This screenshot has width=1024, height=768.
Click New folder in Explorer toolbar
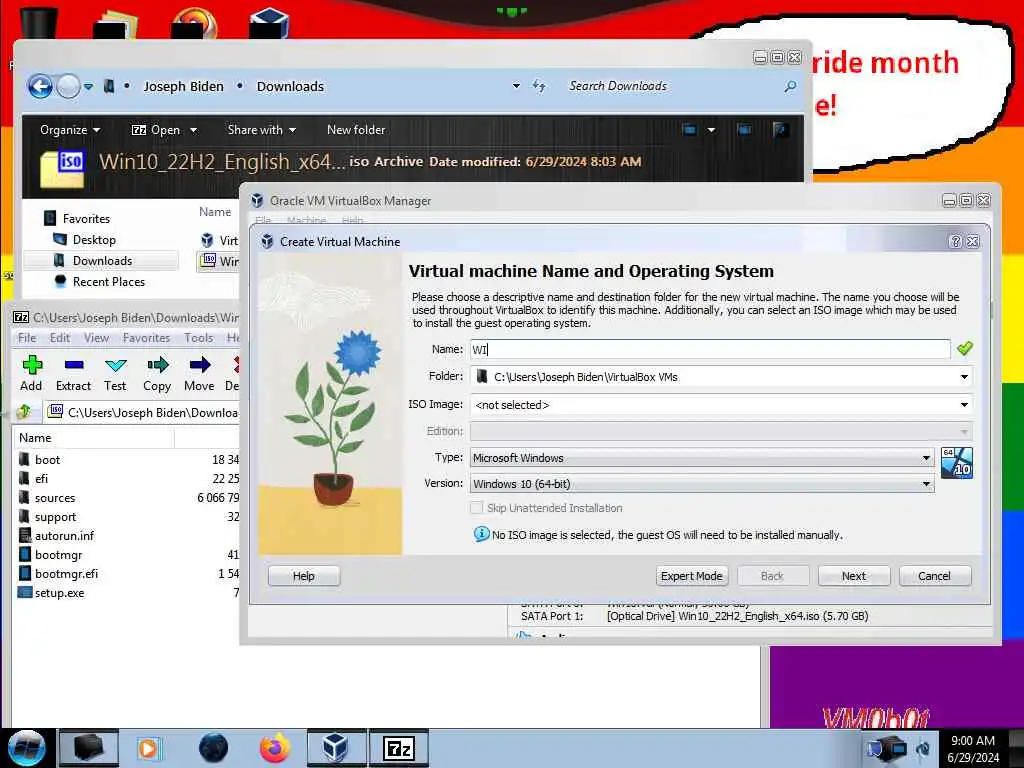356,129
